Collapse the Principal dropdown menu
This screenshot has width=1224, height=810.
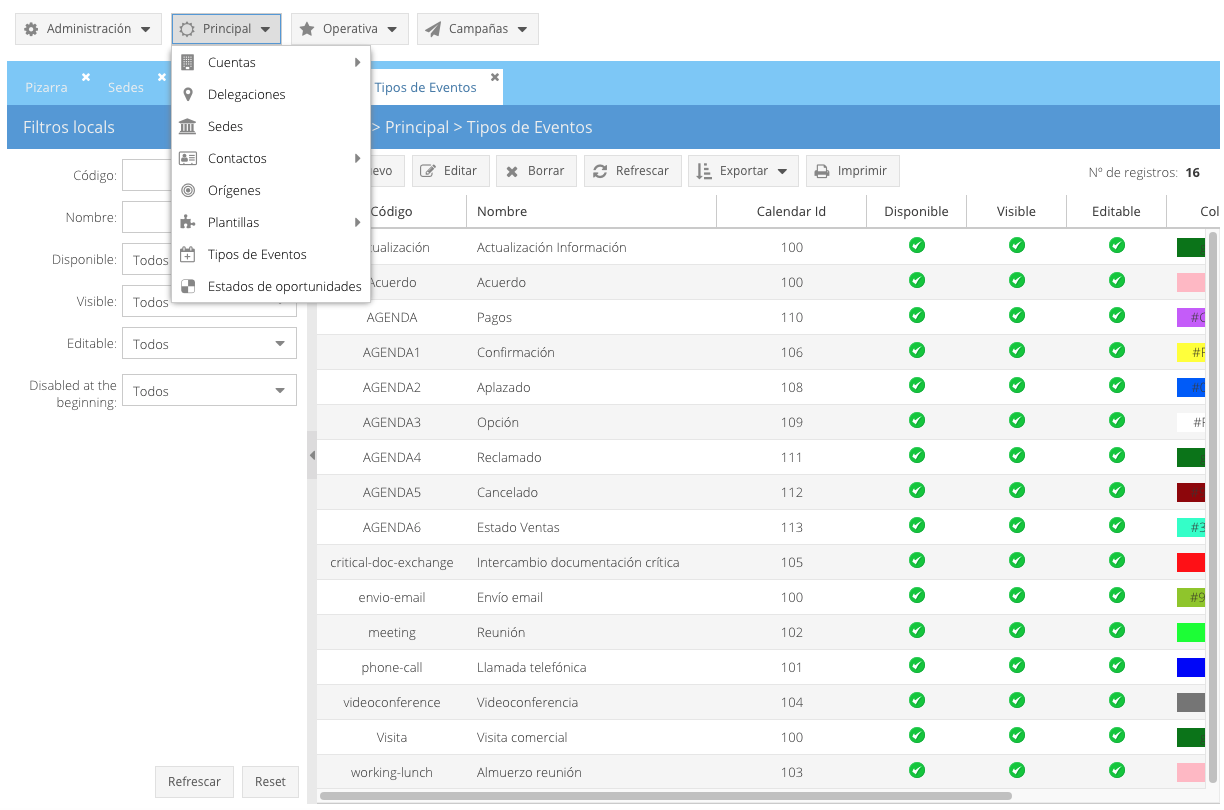[x=226, y=29]
